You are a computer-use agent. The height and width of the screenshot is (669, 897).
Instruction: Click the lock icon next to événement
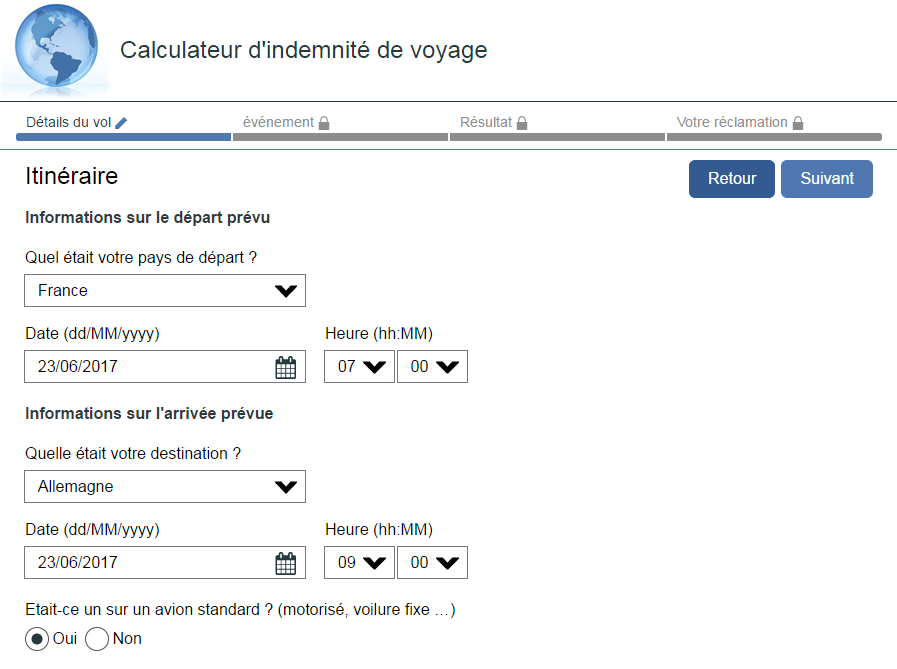(x=324, y=123)
